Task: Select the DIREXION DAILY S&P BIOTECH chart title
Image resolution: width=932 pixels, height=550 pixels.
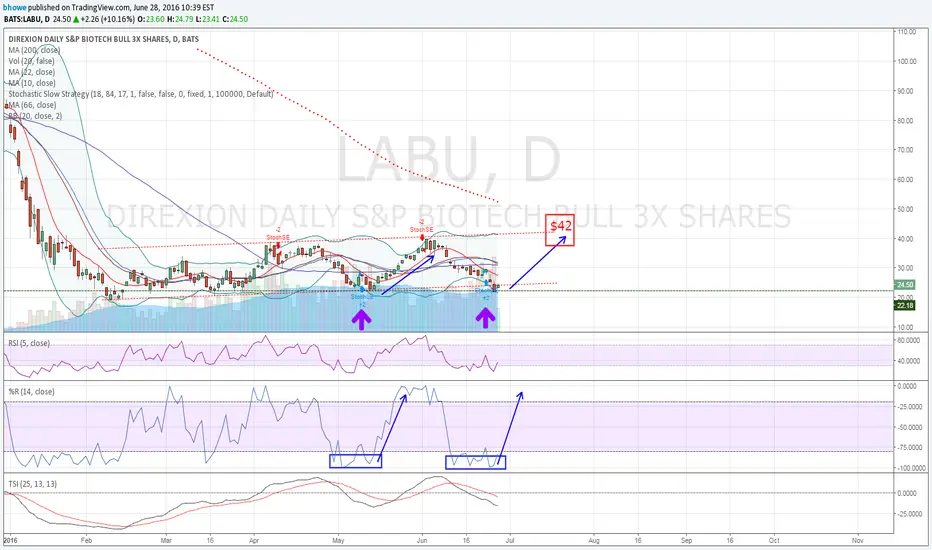Action: pos(103,39)
